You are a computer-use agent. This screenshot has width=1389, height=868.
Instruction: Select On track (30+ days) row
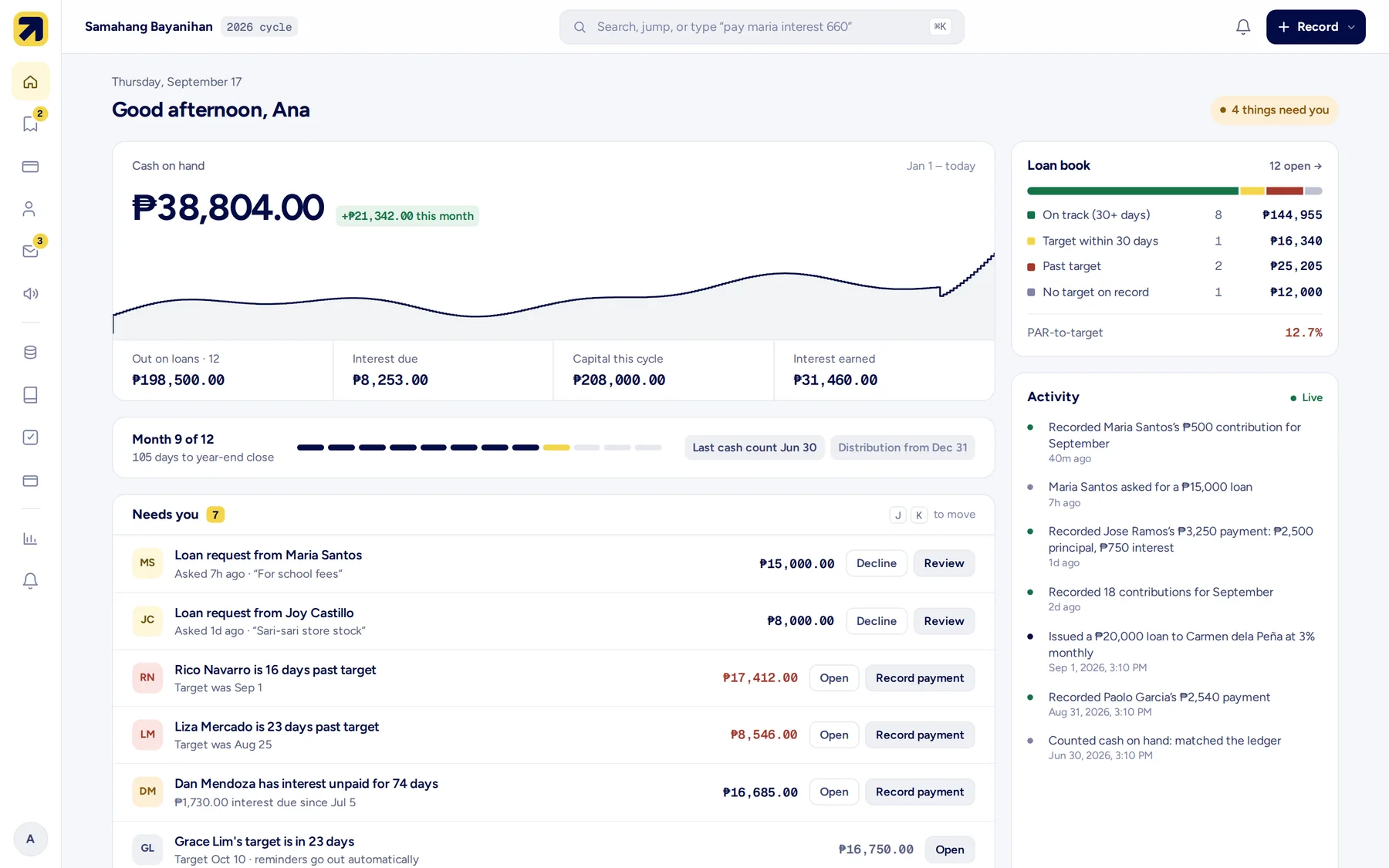pos(1174,215)
